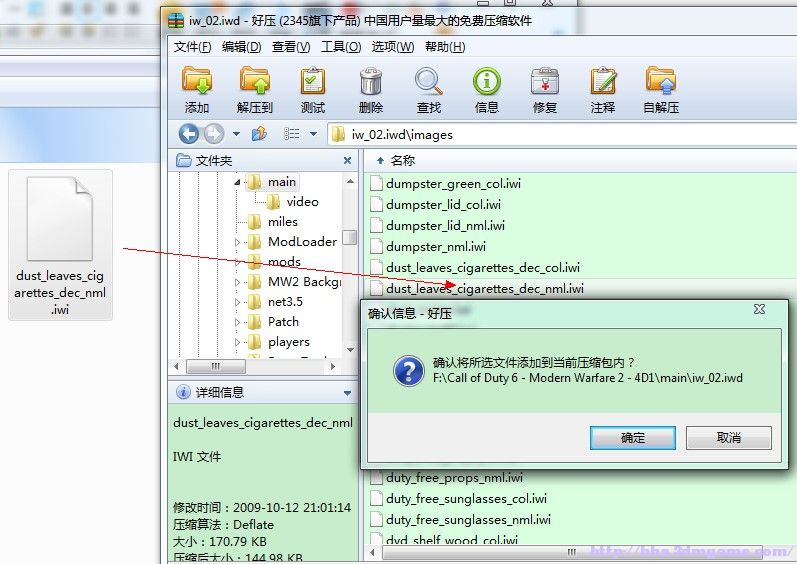Viewport: 797px width, 564px height.
Task: Click the 修复 (Repair) toolbar icon
Action: click(x=545, y=90)
